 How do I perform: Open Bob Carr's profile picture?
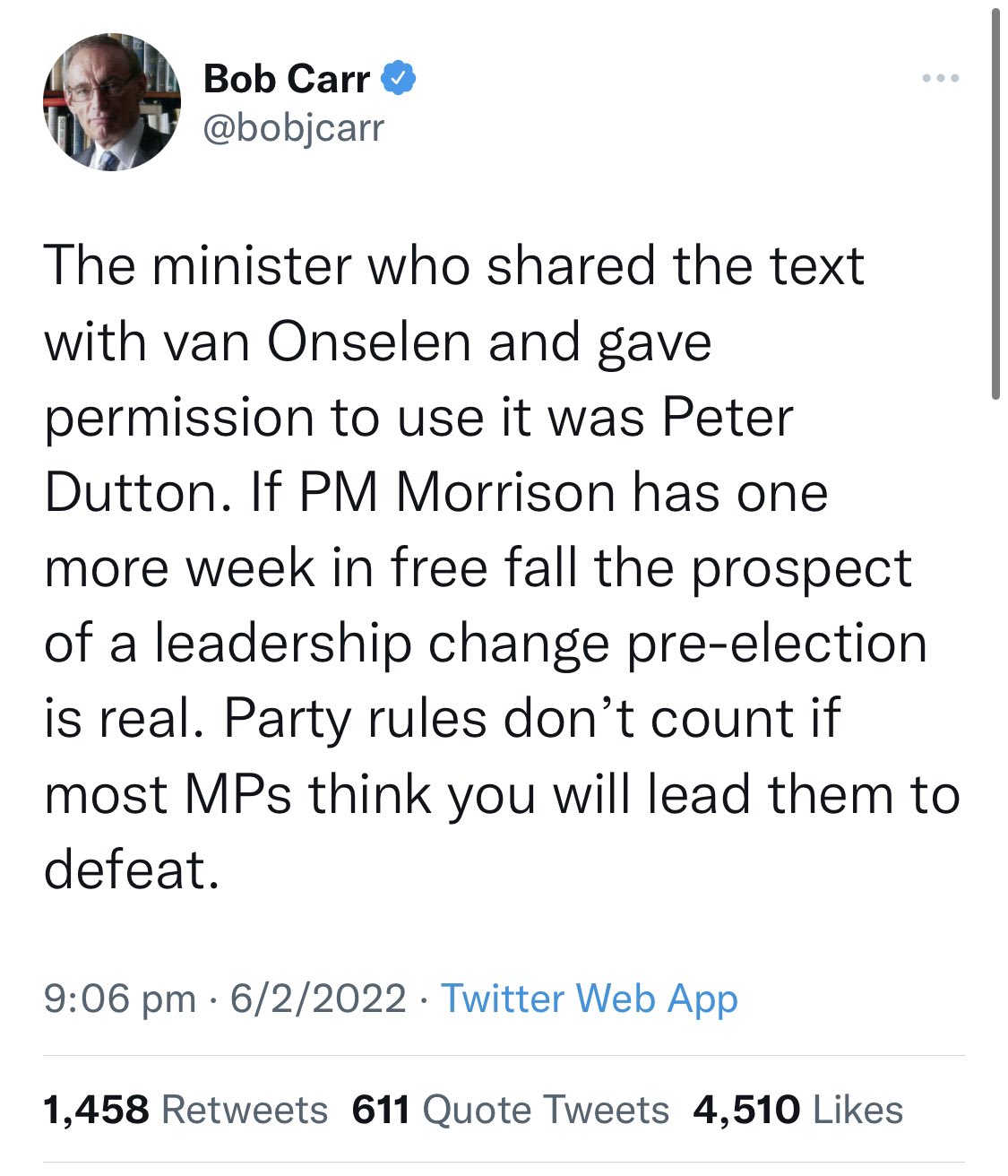click(x=112, y=102)
